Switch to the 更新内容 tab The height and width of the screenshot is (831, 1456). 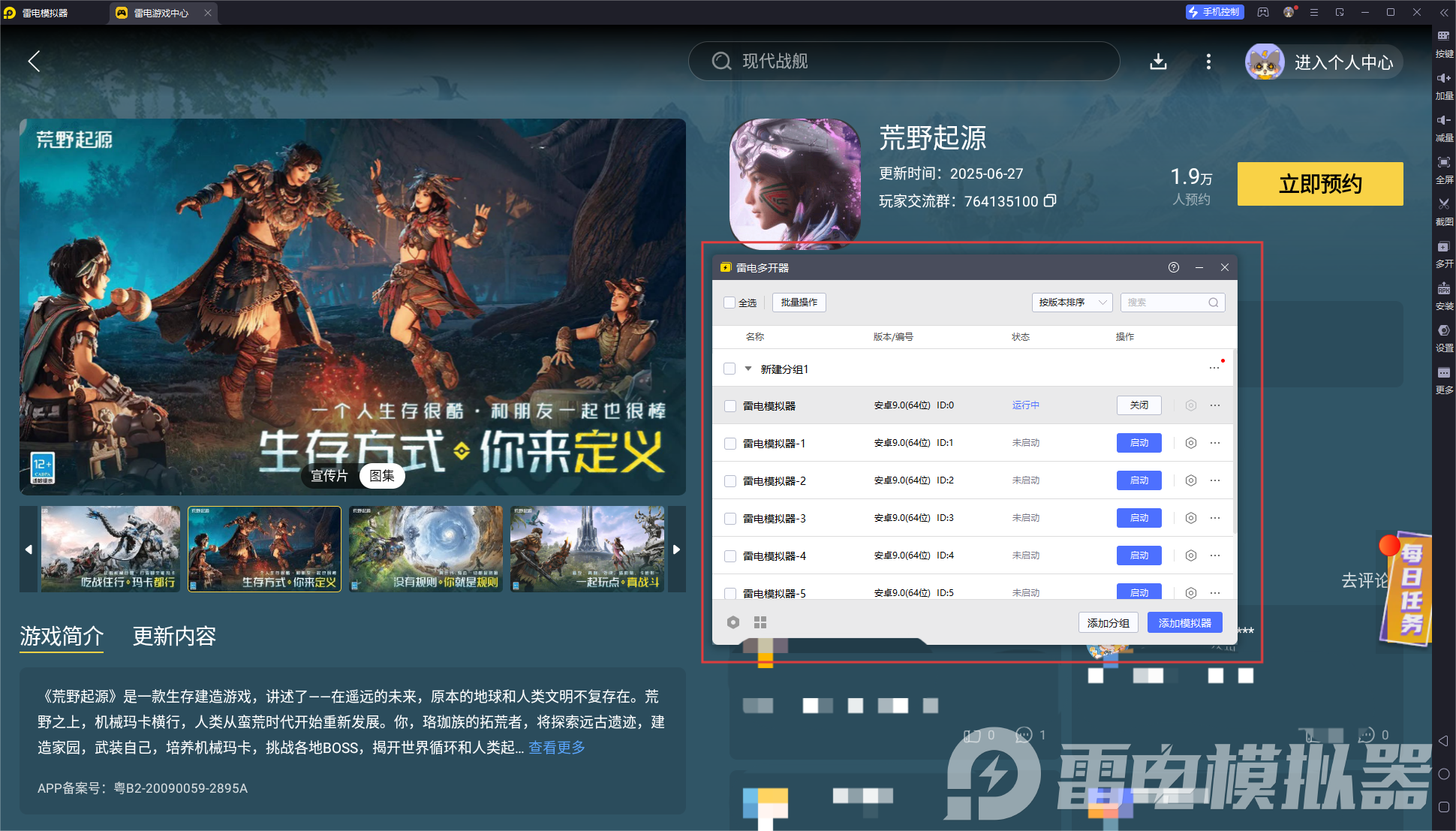pyautogui.click(x=174, y=637)
